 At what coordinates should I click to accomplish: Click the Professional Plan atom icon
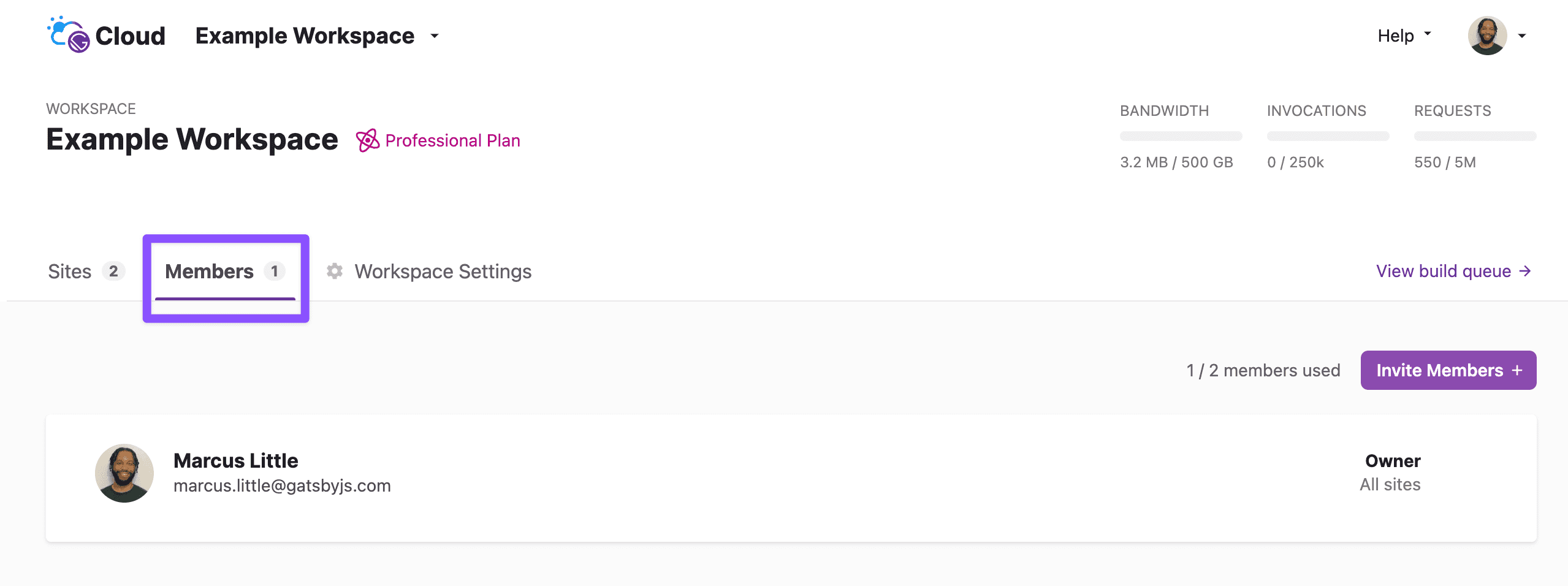tap(368, 140)
